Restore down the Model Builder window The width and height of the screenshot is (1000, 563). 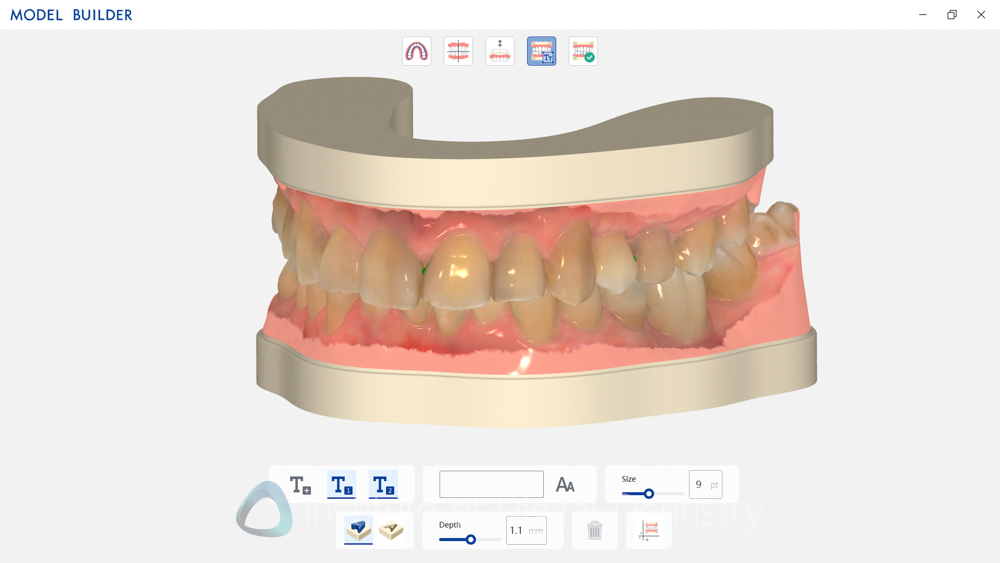click(x=952, y=15)
